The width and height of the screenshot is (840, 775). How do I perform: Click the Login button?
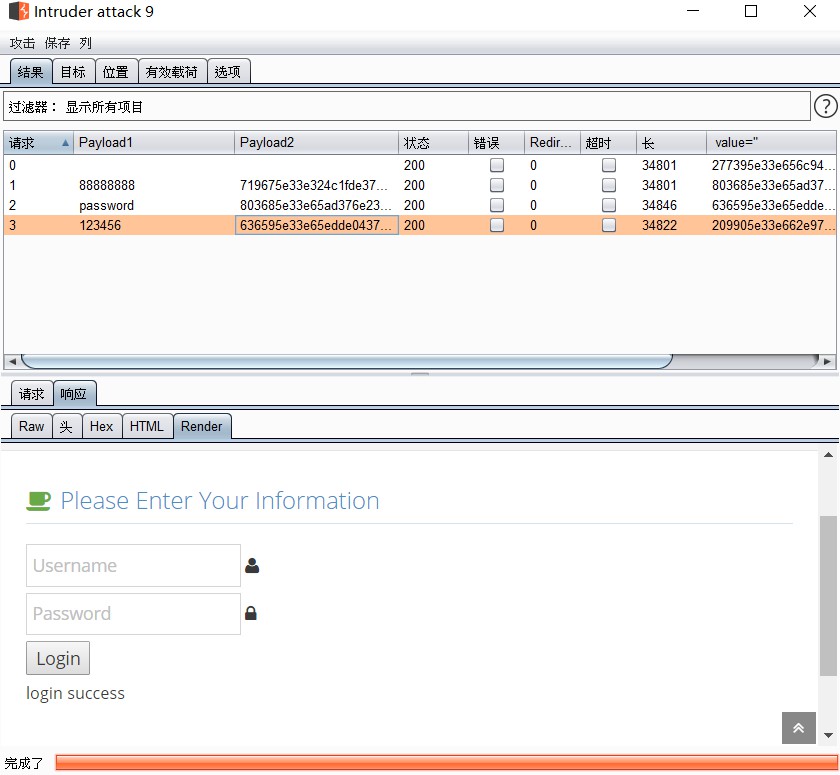click(x=58, y=658)
